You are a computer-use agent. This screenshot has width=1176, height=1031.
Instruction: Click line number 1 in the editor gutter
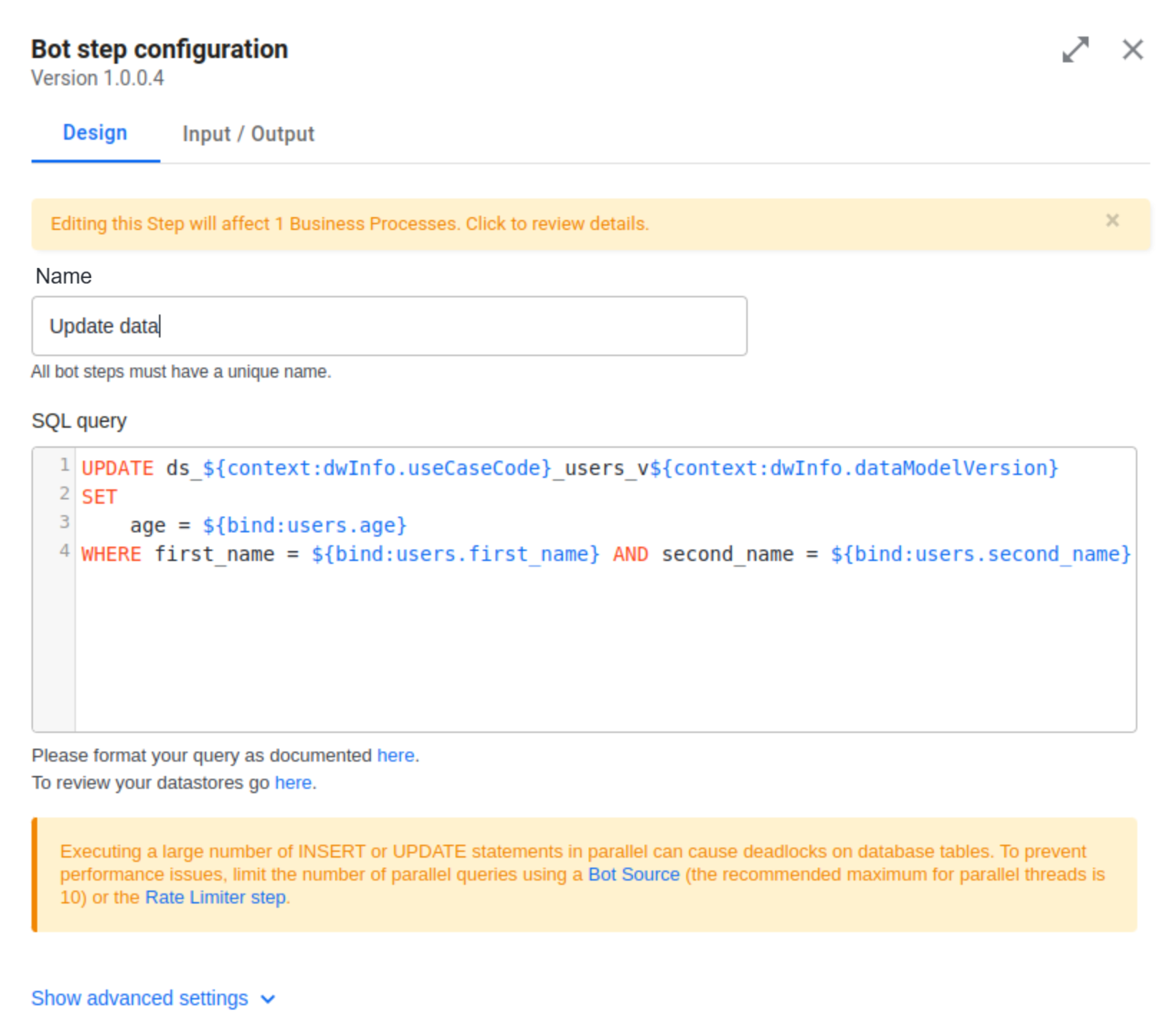point(64,465)
